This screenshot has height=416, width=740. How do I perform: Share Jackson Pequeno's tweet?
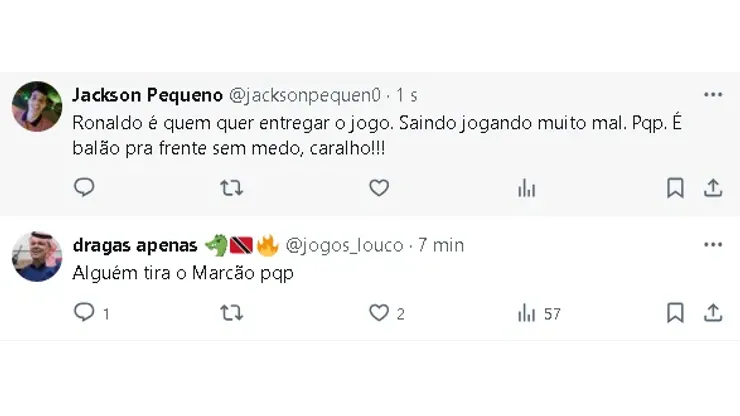[713, 188]
